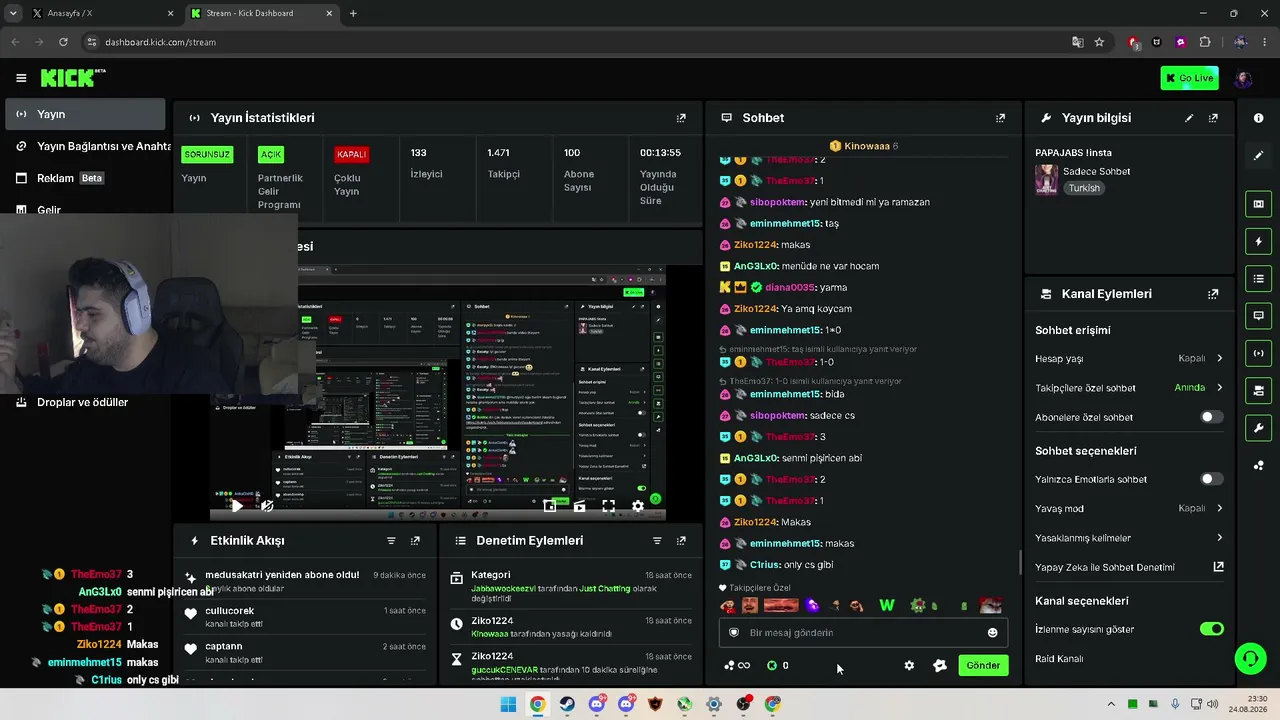Turn off İzlenme sayısını göster switch
The image size is (1280, 720).
(x=1211, y=629)
